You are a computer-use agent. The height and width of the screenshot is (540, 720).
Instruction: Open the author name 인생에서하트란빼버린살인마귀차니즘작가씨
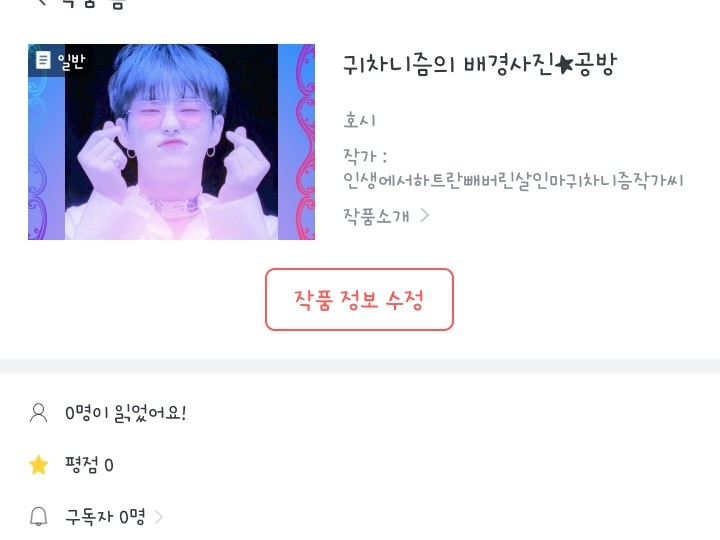click(x=513, y=180)
